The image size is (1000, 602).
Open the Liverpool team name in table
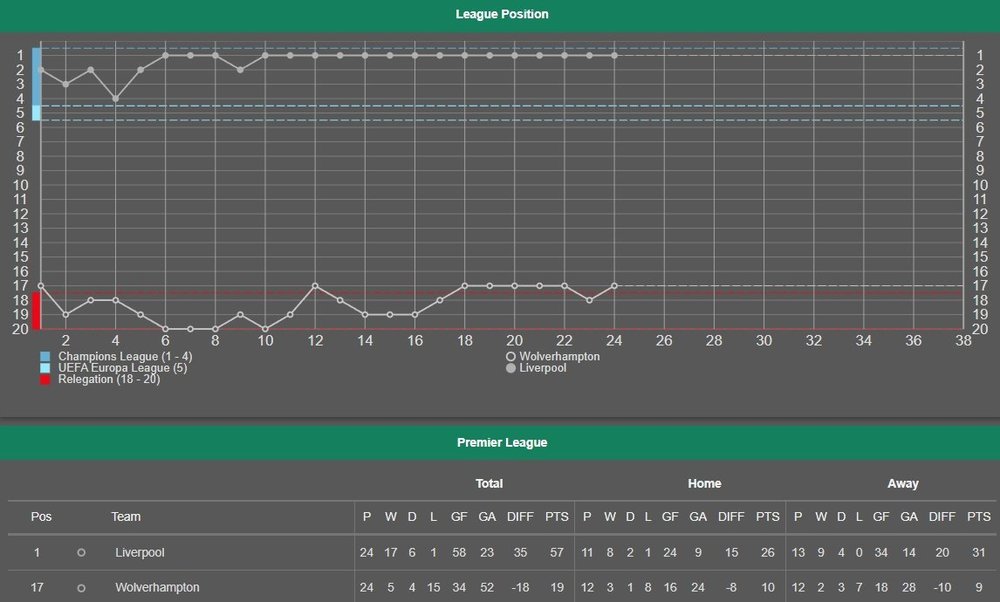point(140,553)
